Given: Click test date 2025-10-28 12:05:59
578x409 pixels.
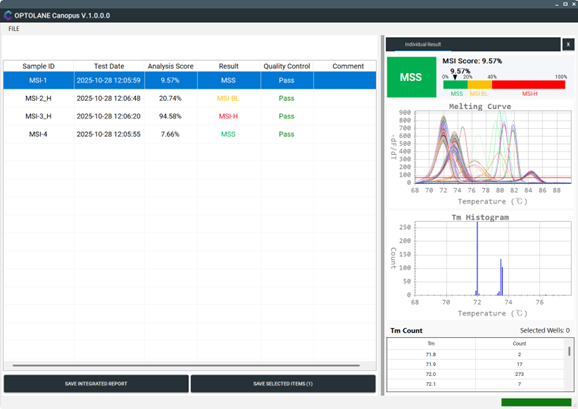Looking at the screenshot, I should 108,80.
